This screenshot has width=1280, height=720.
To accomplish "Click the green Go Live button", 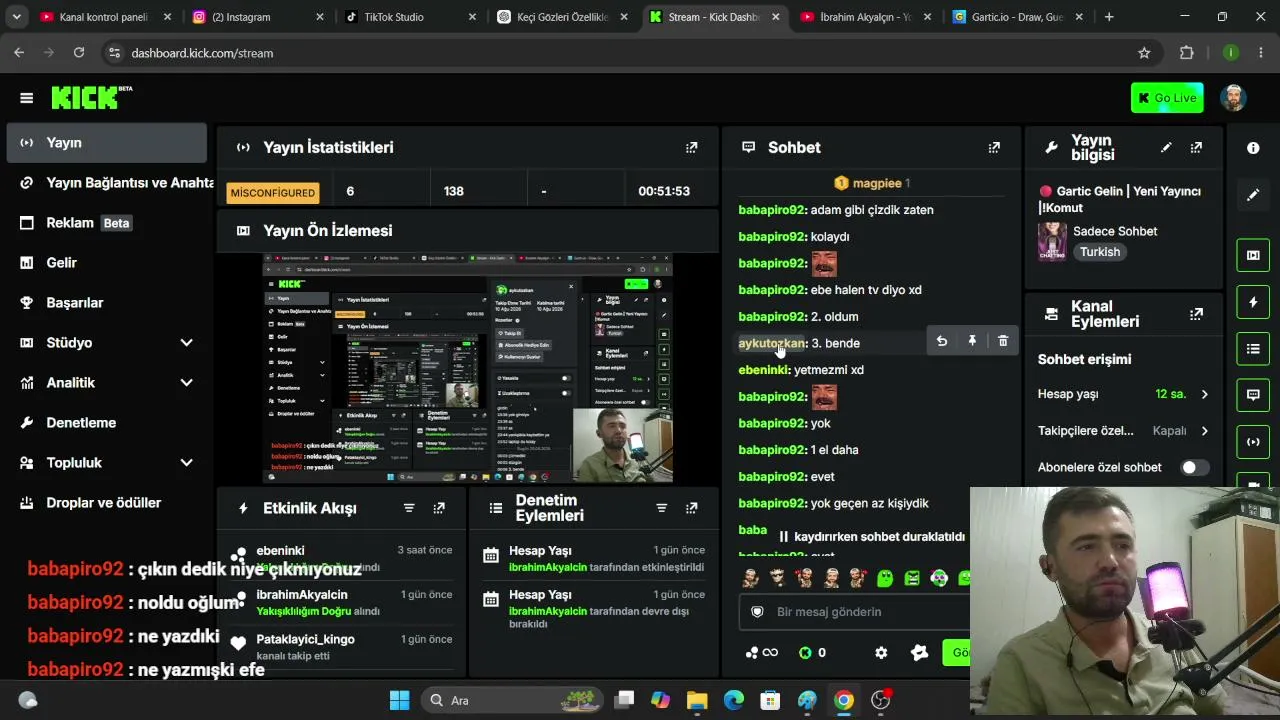I will coord(1167,98).
